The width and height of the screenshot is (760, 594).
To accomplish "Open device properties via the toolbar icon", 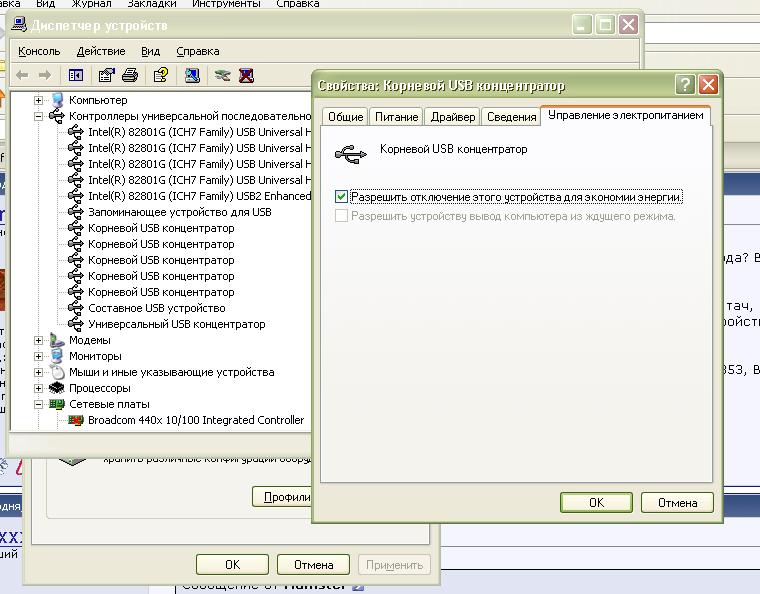I will tap(106, 75).
